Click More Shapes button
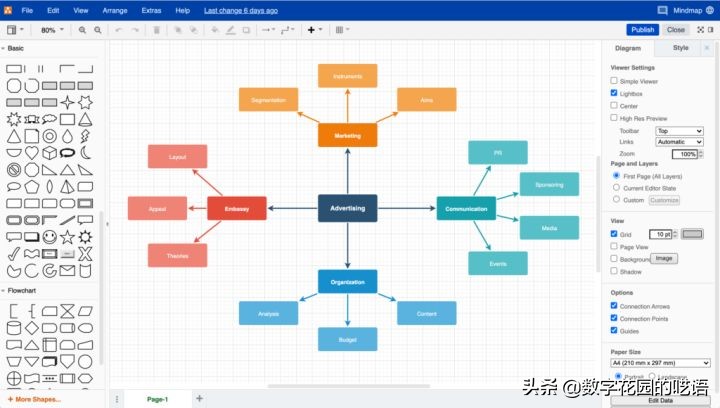This screenshot has height=408, width=720. pos(34,399)
